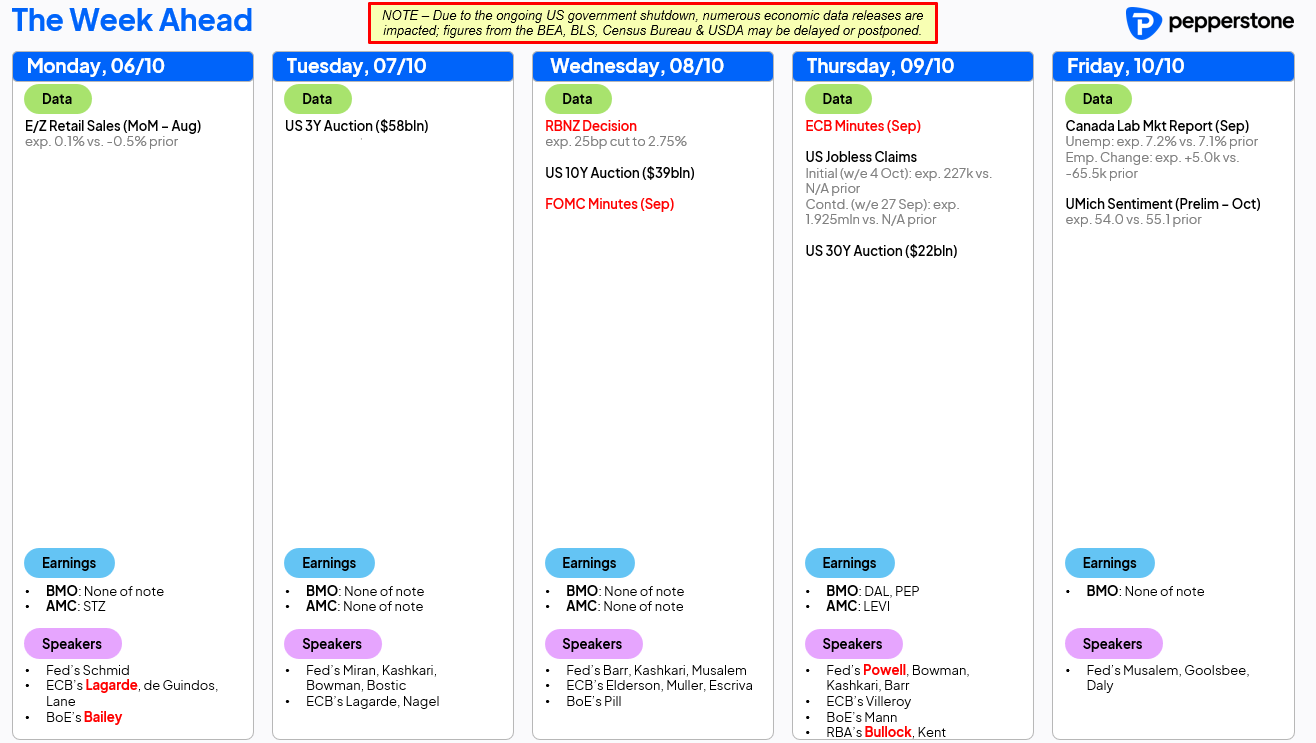Click Monday's Speakers label
The width and height of the screenshot is (1316, 743).
coord(73,644)
